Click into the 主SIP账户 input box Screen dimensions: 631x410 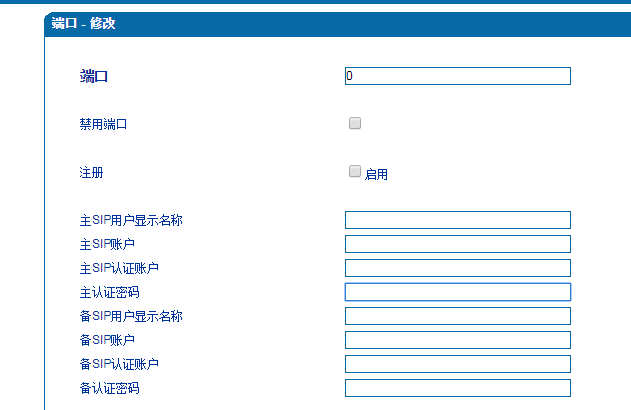tap(457, 244)
